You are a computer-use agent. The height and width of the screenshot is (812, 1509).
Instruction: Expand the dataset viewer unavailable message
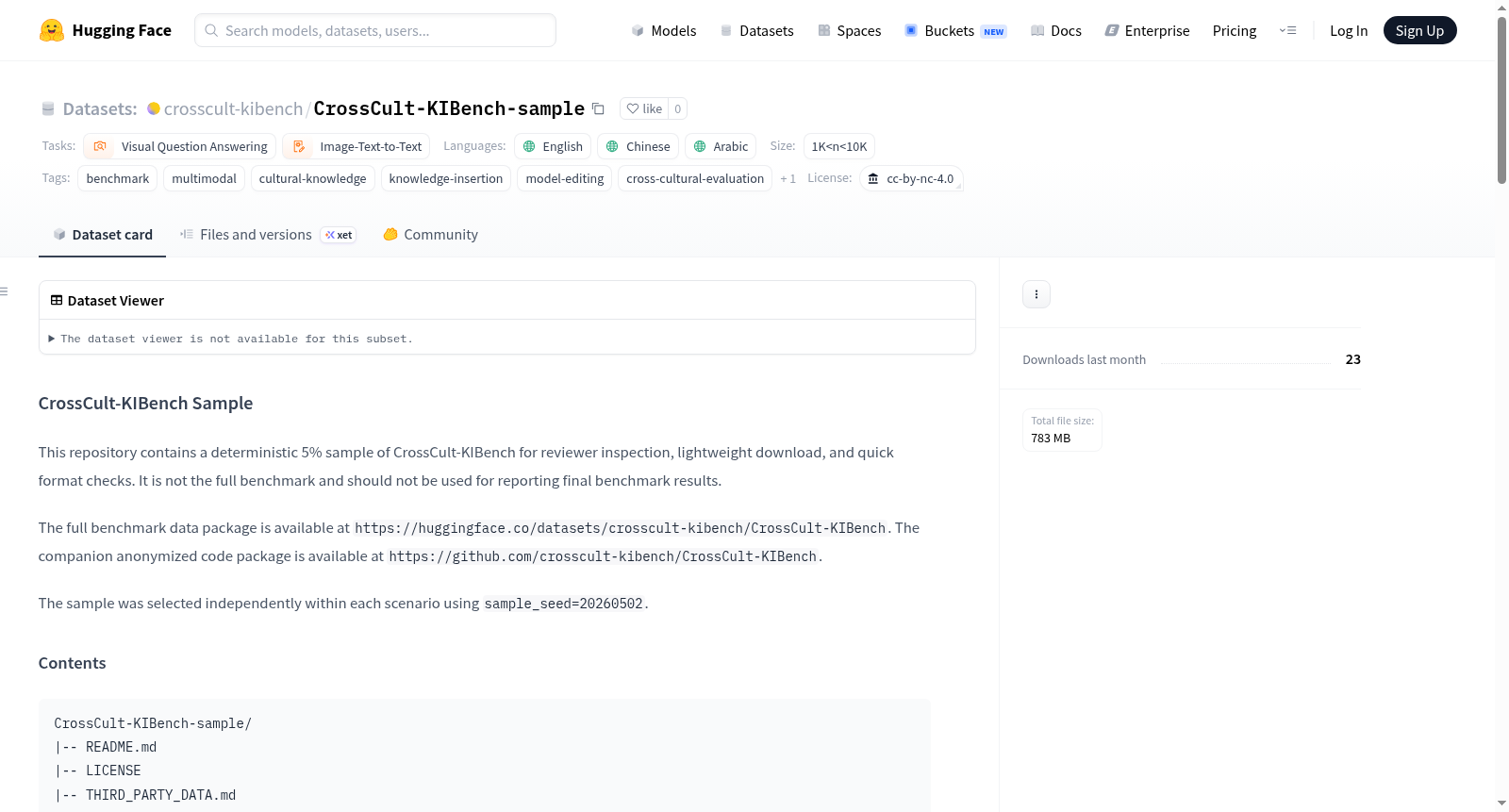(x=231, y=339)
